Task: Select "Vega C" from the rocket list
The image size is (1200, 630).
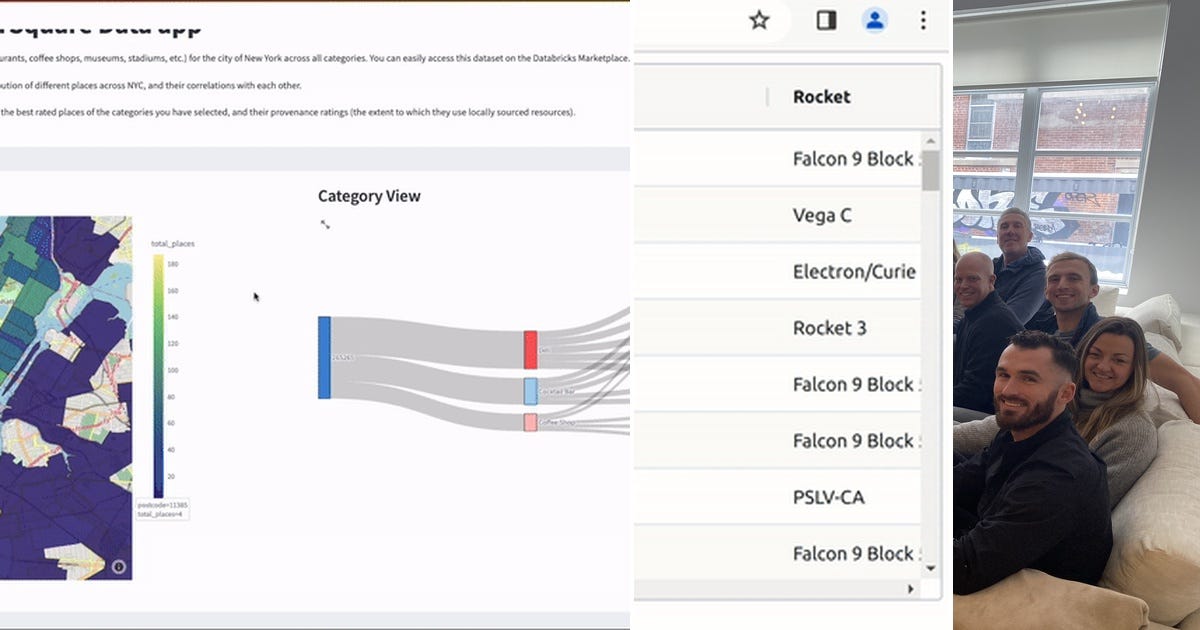Action: [x=820, y=215]
